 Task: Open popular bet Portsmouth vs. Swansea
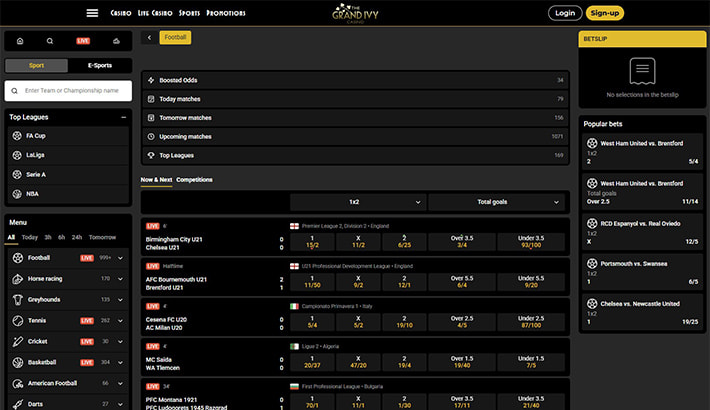coord(642,273)
